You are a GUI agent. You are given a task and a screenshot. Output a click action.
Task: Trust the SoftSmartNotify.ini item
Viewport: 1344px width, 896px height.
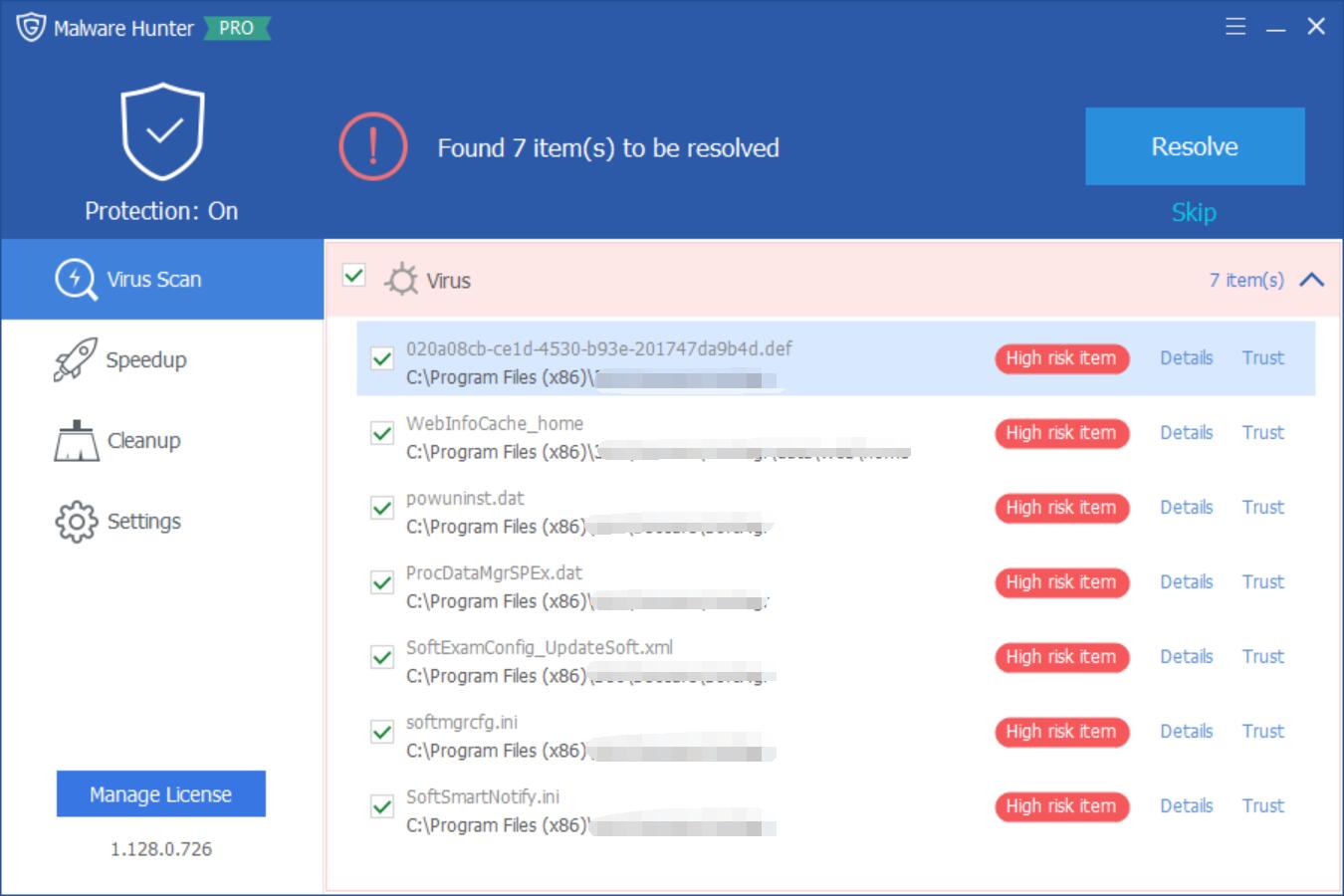(1262, 805)
